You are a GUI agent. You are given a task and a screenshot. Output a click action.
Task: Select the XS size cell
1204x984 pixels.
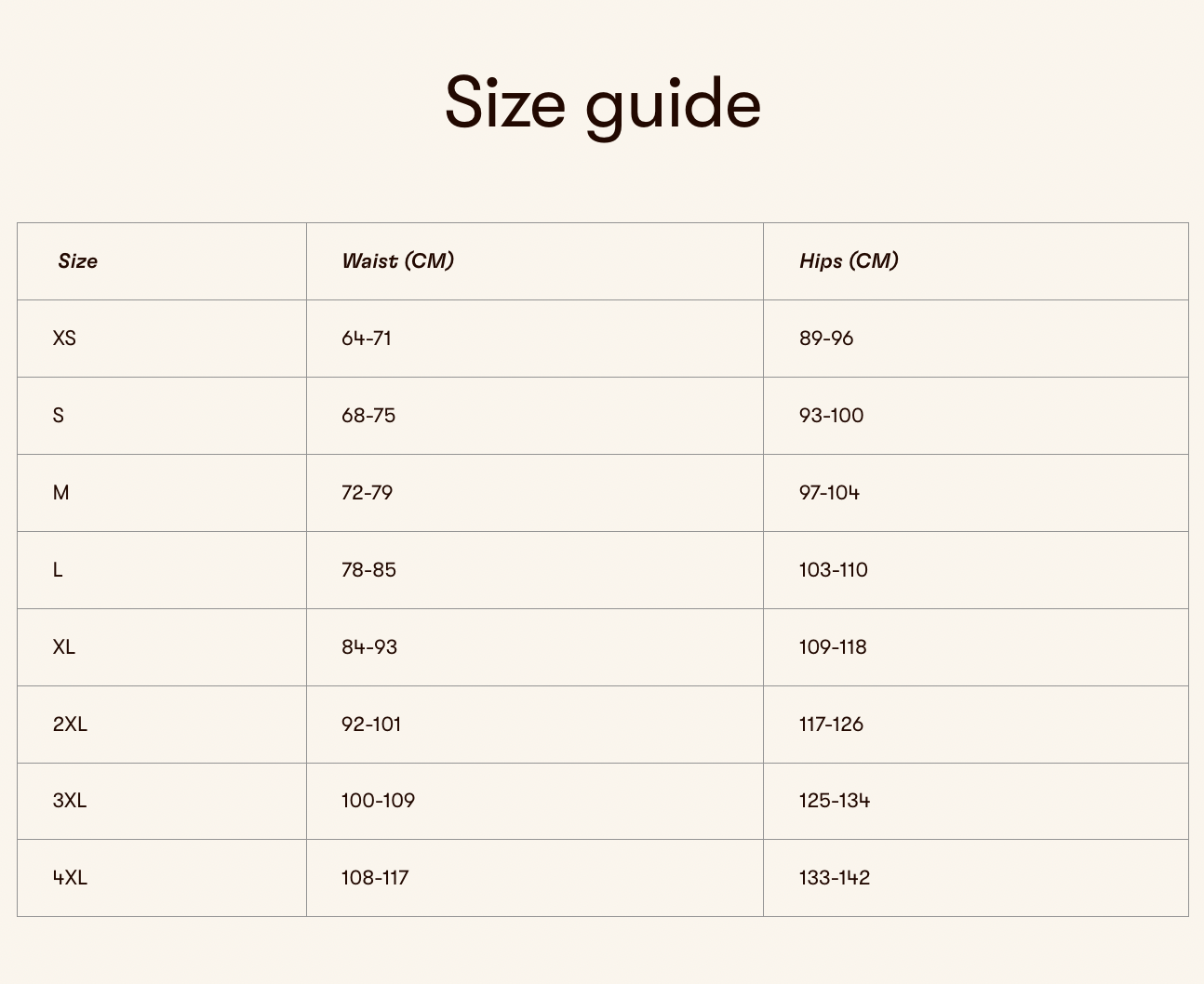tap(64, 339)
